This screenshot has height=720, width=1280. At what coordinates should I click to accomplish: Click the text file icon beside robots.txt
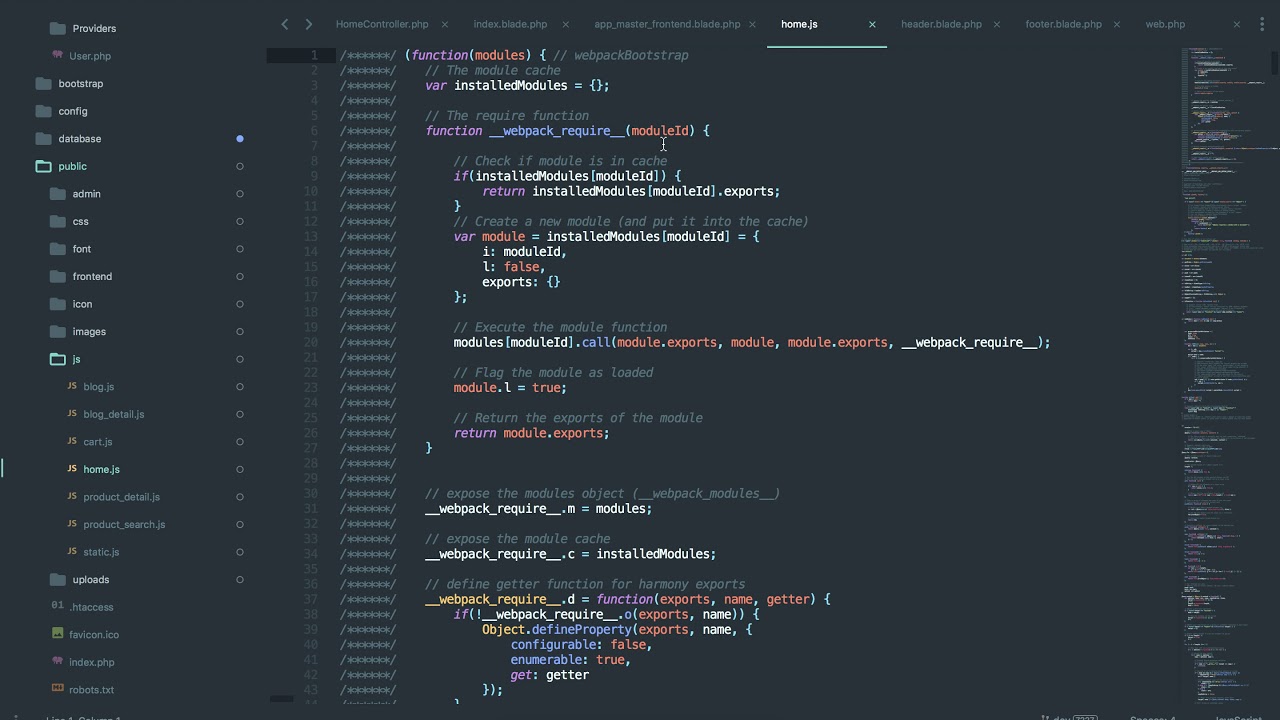tap(57, 689)
